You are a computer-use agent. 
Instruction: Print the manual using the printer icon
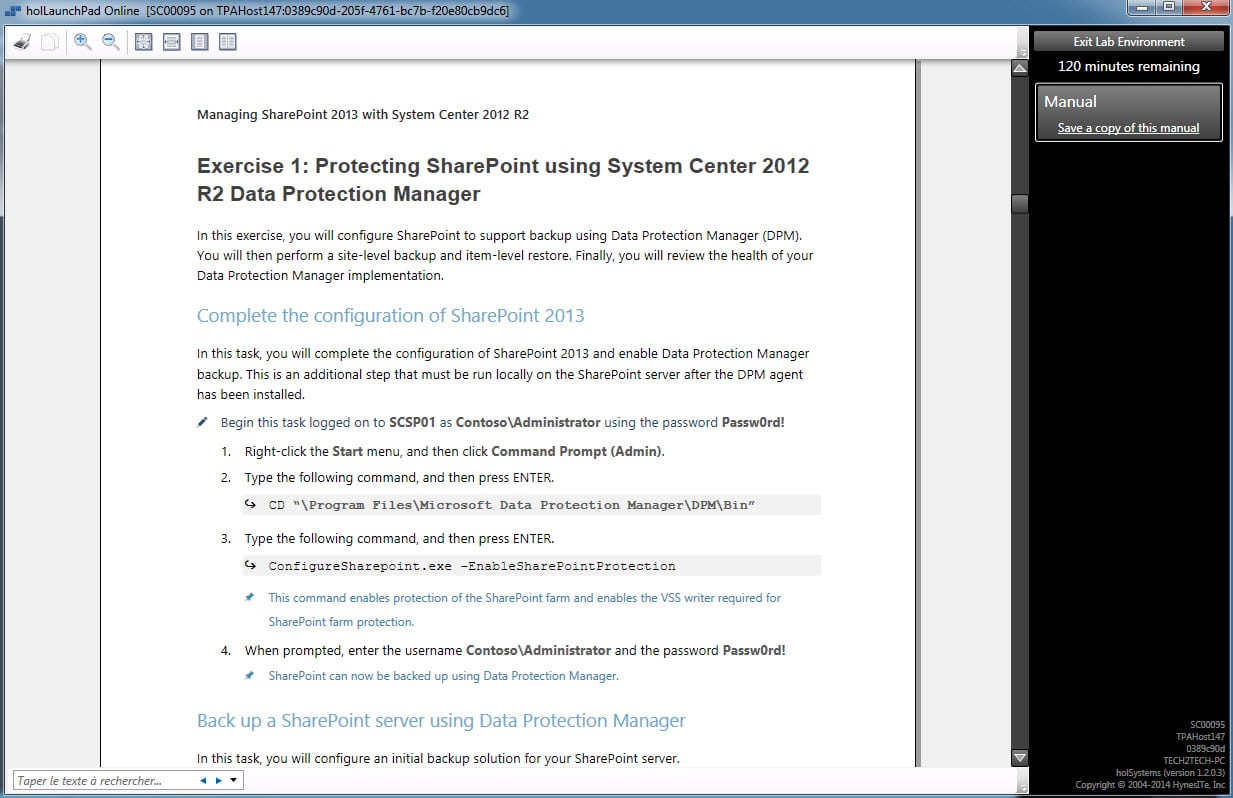(22, 42)
